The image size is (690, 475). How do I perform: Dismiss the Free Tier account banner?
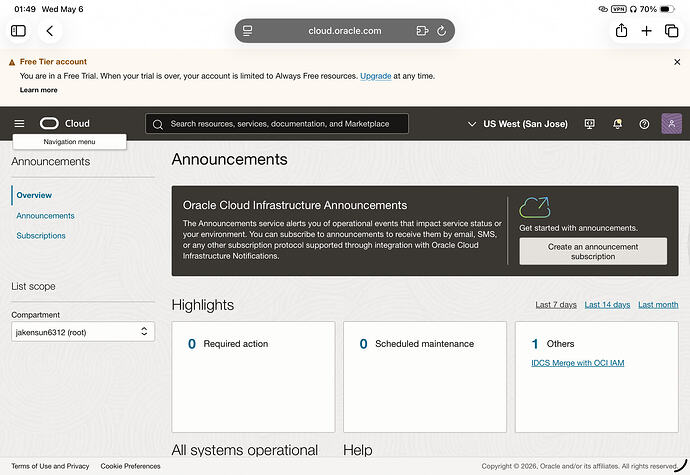tap(677, 62)
